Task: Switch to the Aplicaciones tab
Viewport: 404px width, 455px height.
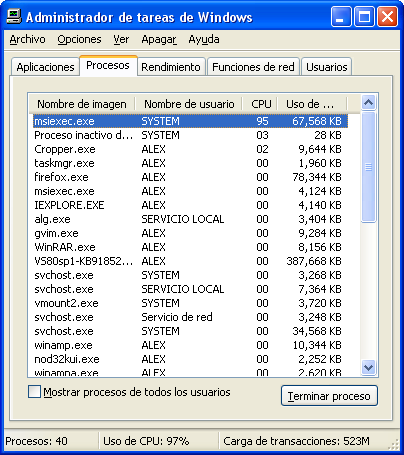Action: (x=45, y=67)
